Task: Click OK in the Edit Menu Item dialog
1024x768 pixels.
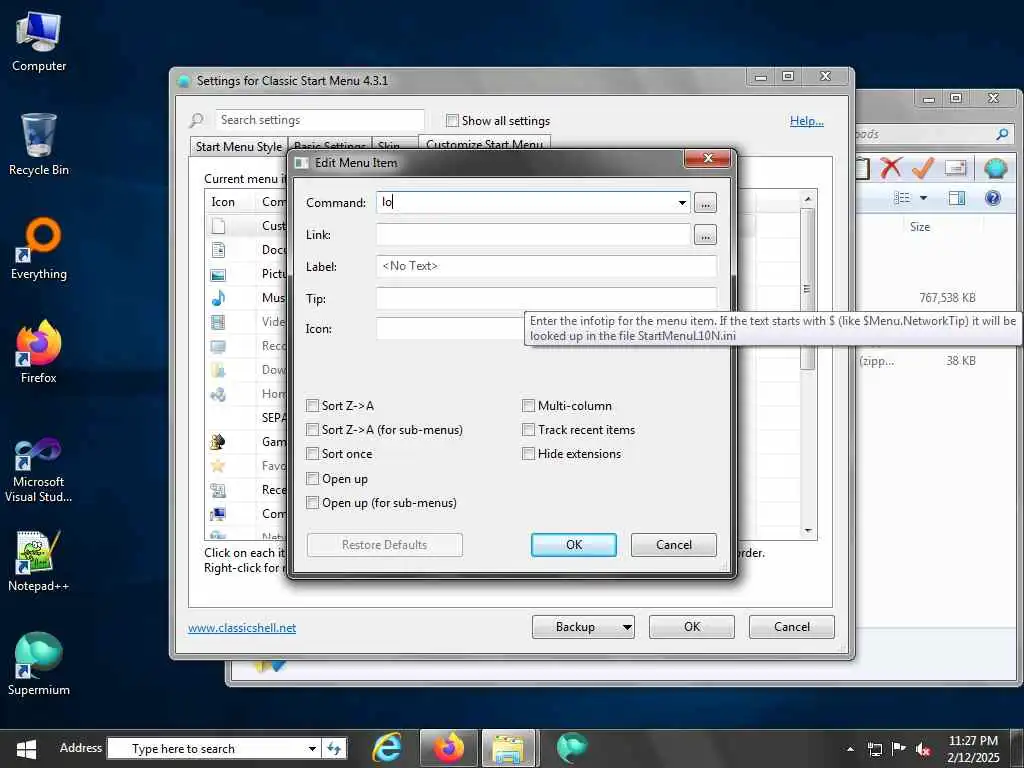Action: click(573, 545)
